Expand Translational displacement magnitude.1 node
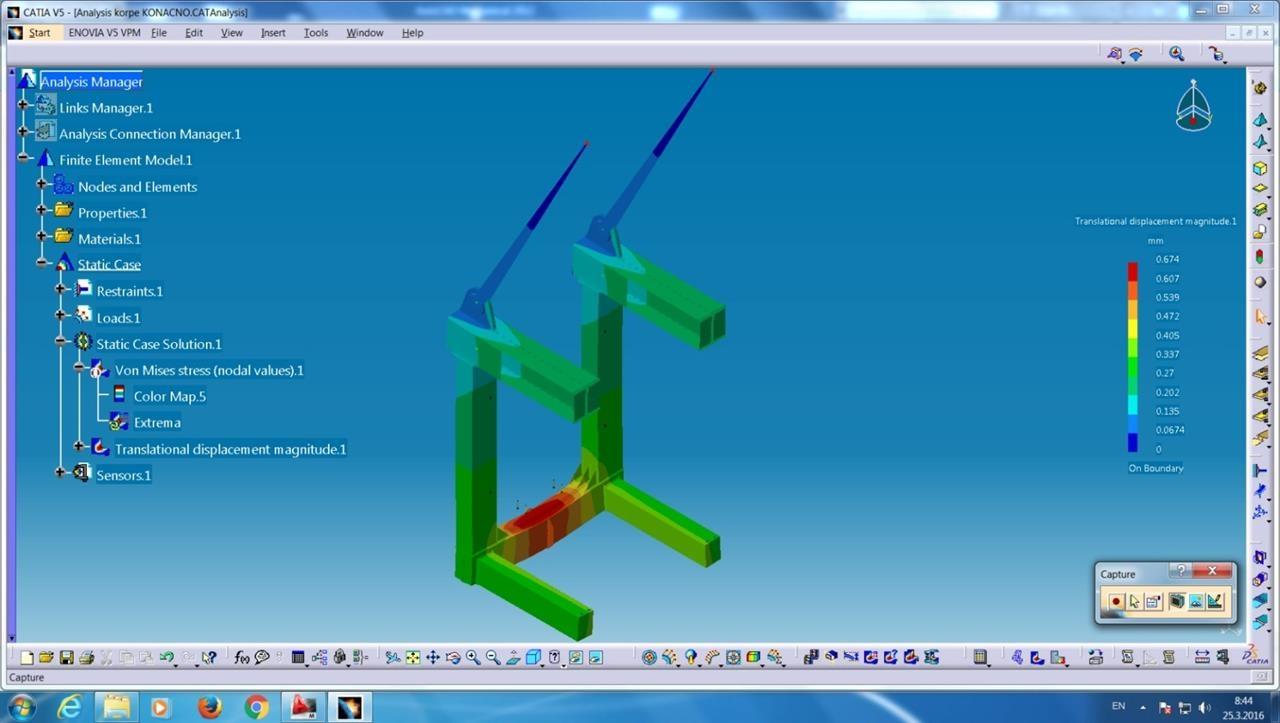Viewport: 1280px width, 723px height. pyautogui.click(x=79, y=446)
